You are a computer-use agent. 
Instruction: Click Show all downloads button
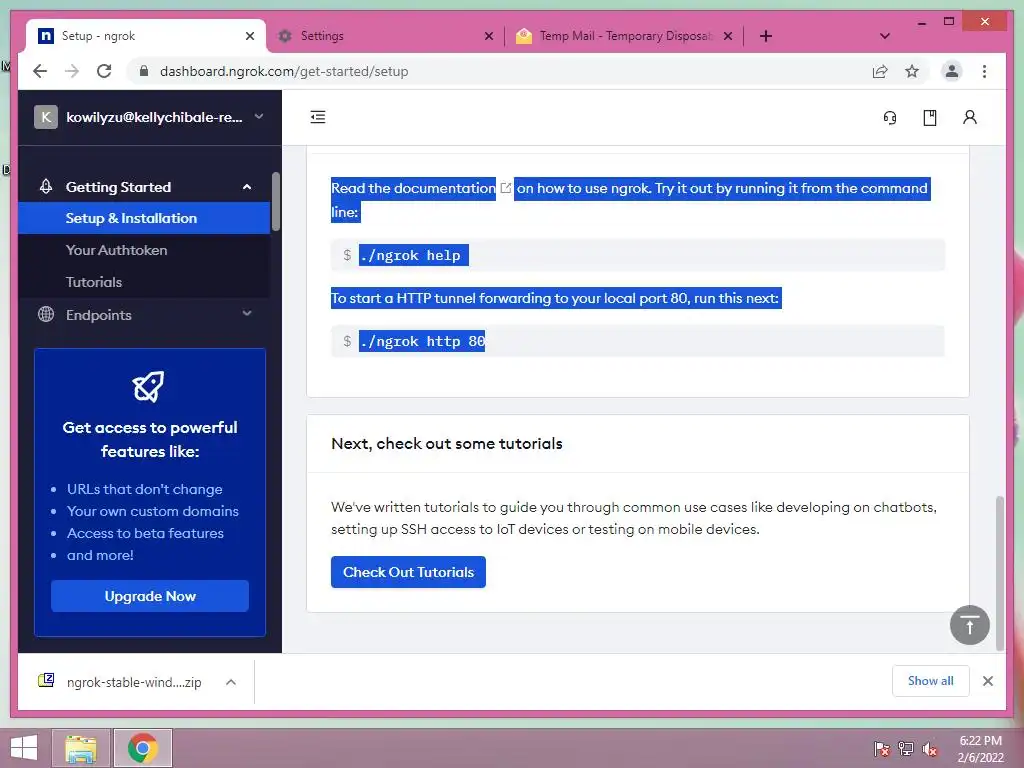(931, 680)
